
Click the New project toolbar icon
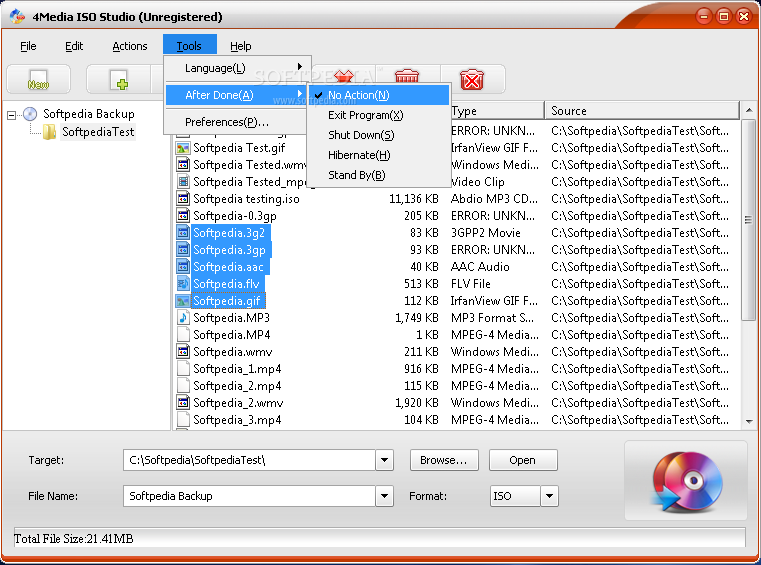pos(38,79)
